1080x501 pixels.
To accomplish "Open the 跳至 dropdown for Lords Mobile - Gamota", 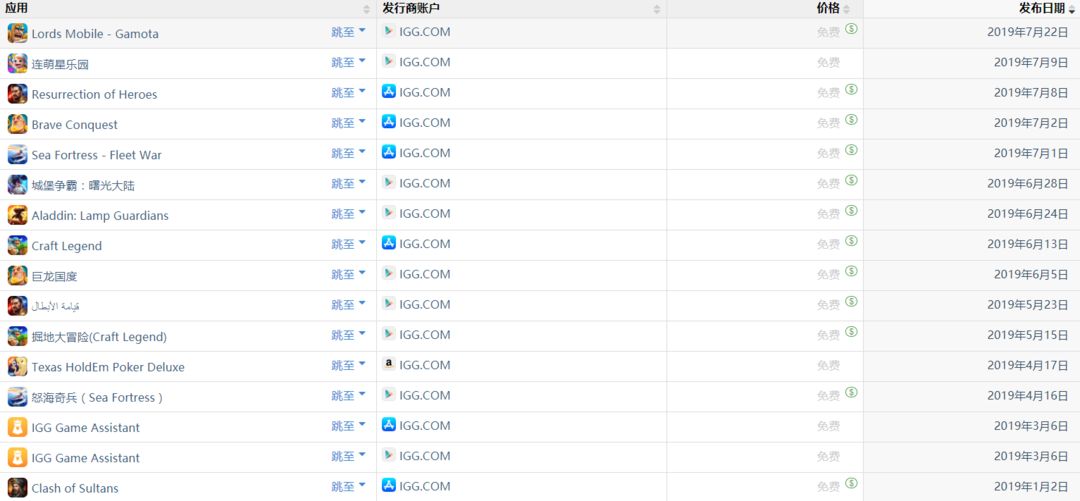I will (x=349, y=32).
